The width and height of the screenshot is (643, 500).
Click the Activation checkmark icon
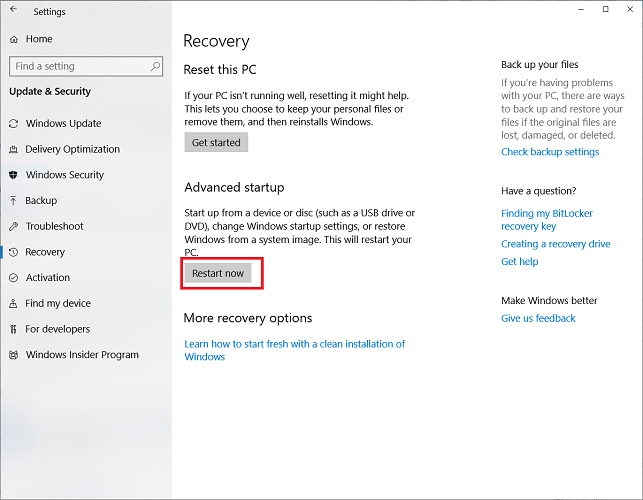[14, 278]
